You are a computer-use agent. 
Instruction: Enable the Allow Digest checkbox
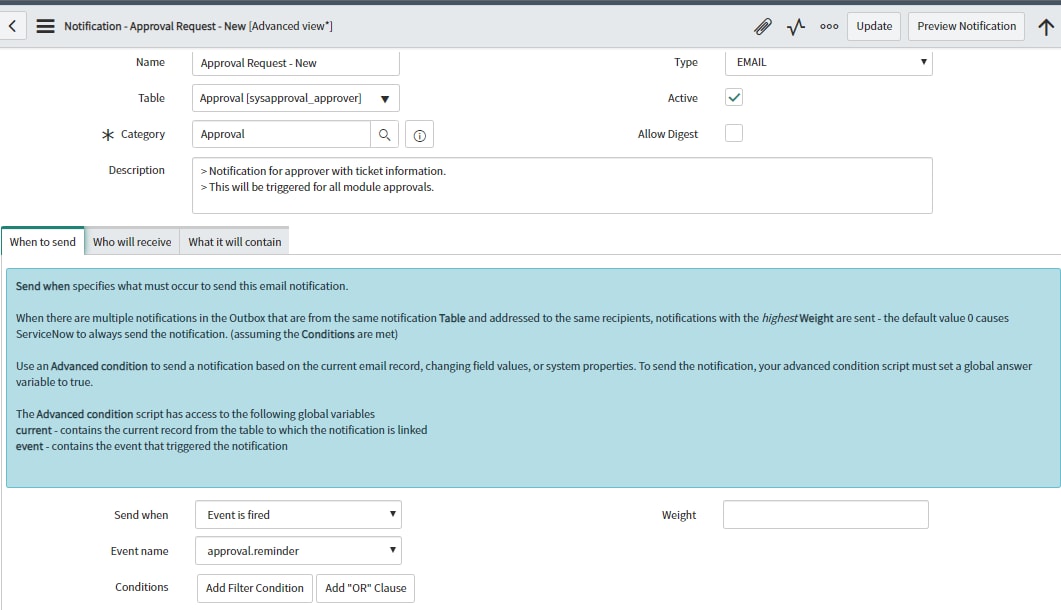click(x=734, y=133)
